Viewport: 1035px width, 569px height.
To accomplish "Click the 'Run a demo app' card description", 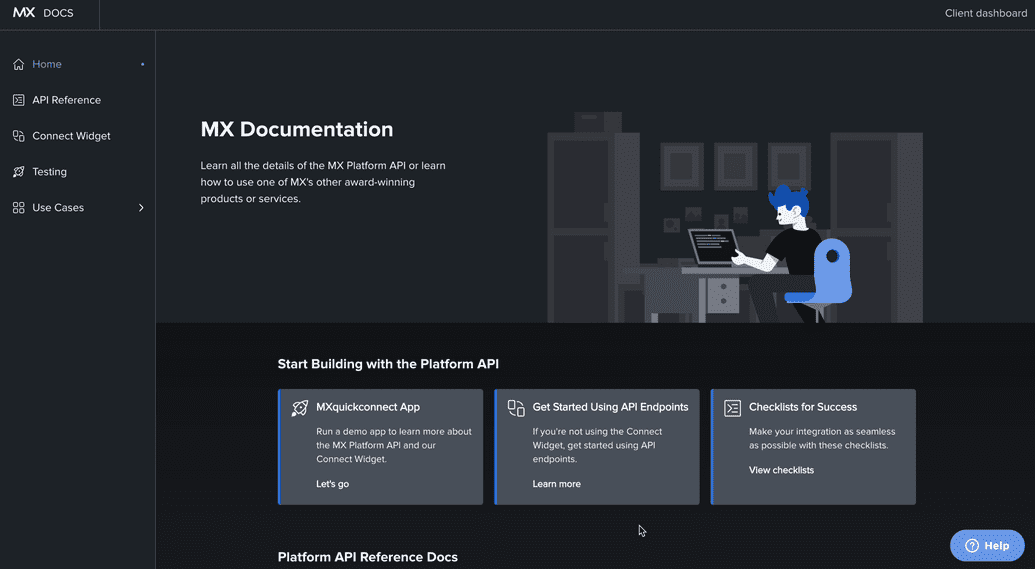I will click(x=394, y=446).
